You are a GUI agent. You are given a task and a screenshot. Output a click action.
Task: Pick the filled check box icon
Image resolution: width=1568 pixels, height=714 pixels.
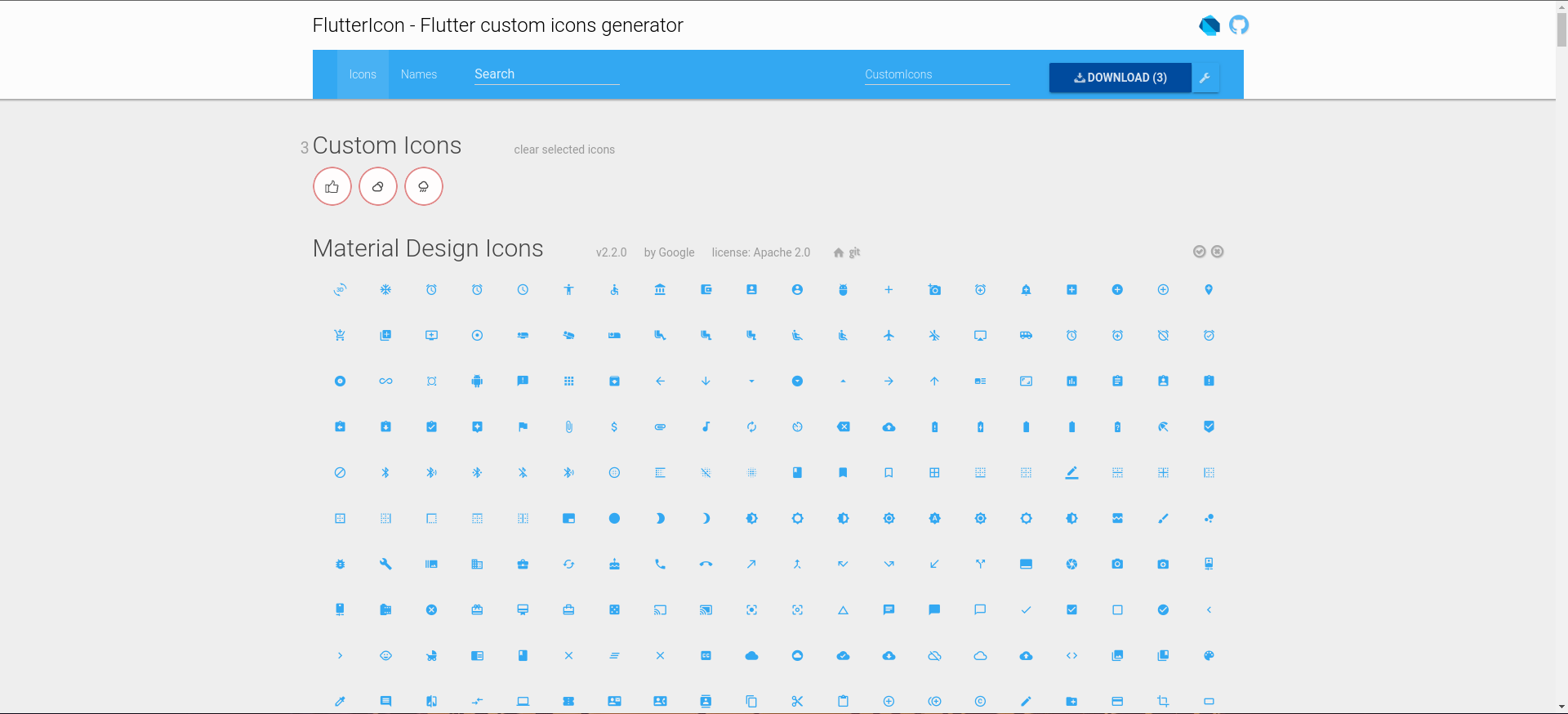[x=1071, y=609]
